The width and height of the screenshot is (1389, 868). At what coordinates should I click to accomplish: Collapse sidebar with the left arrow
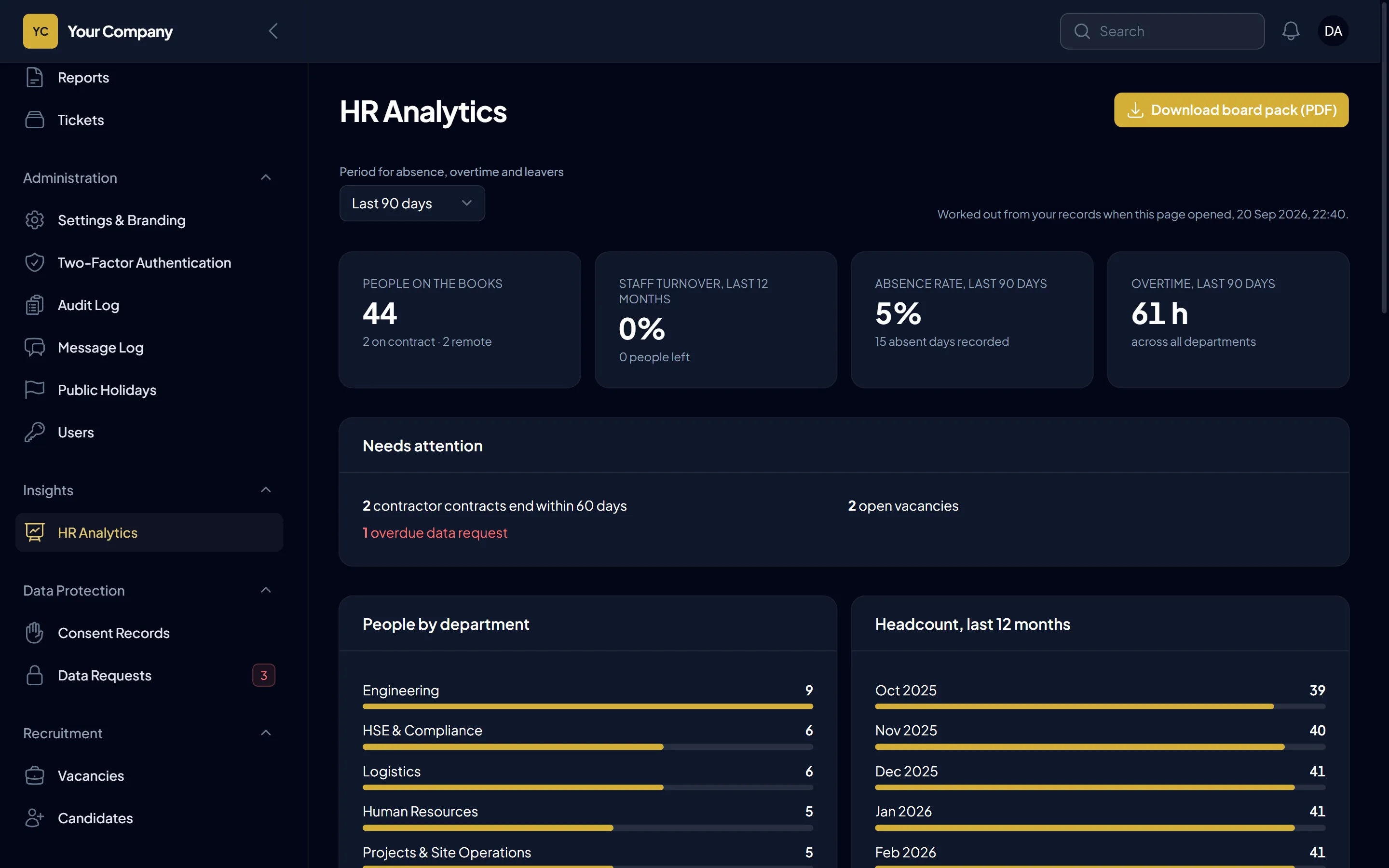click(x=273, y=31)
